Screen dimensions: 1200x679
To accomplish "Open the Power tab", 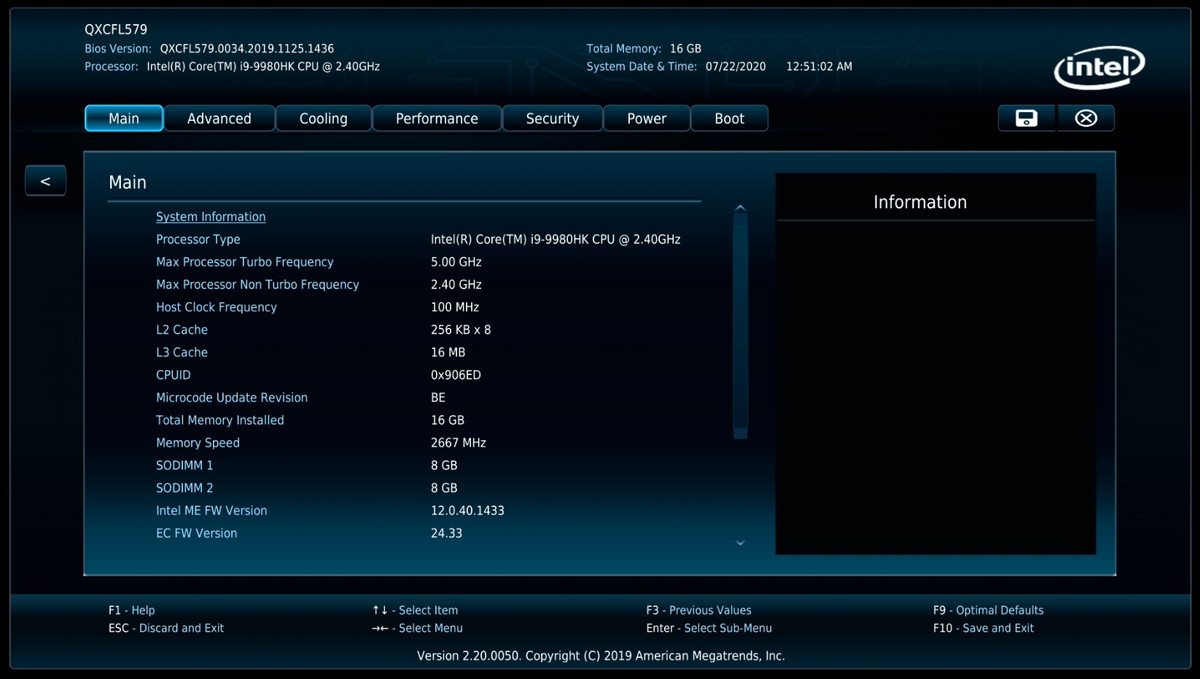I will pyautogui.click(x=647, y=118).
